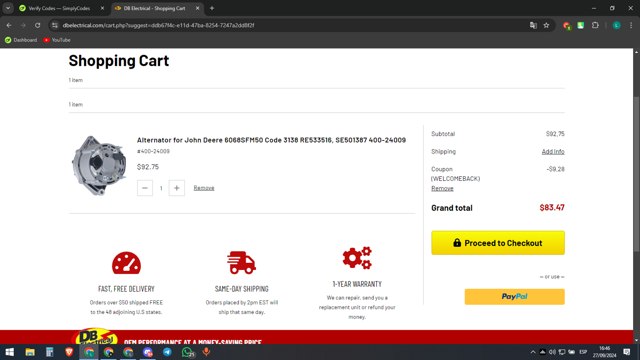
Task: Click the Shopping Cart page heading
Action: (x=119, y=60)
